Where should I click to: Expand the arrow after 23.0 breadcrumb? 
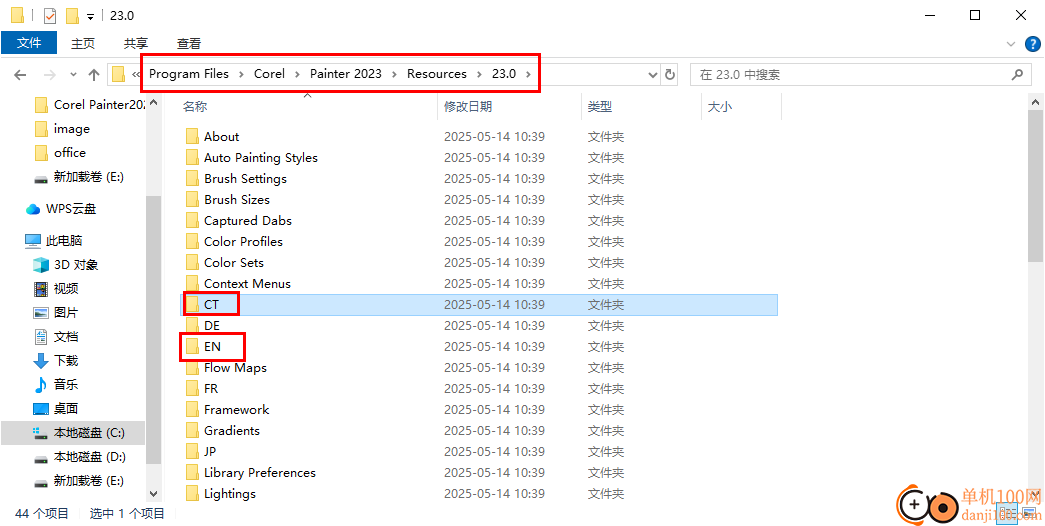pyautogui.click(x=528, y=74)
